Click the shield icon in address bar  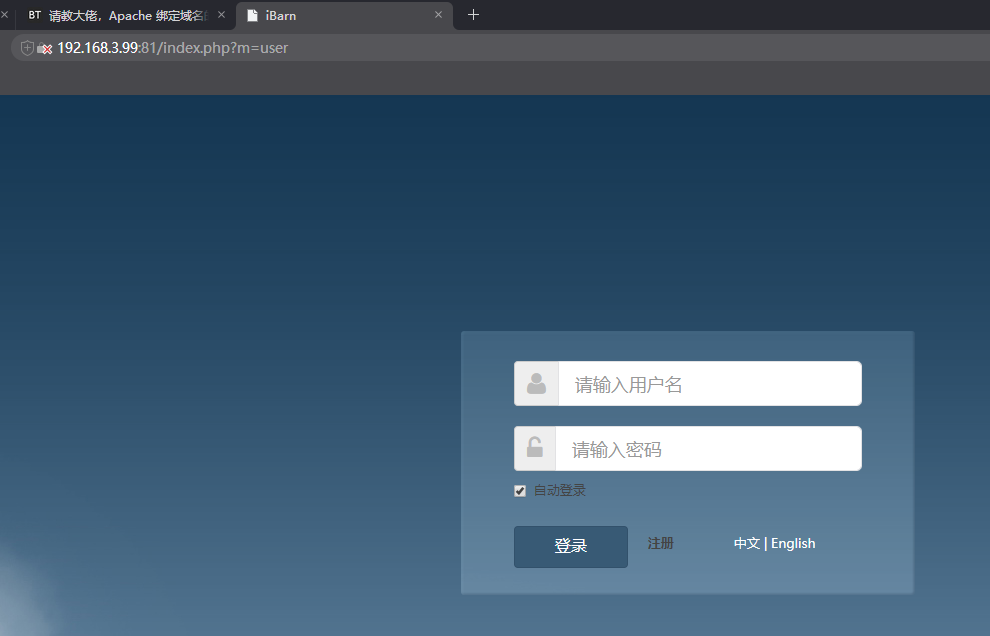pos(27,48)
